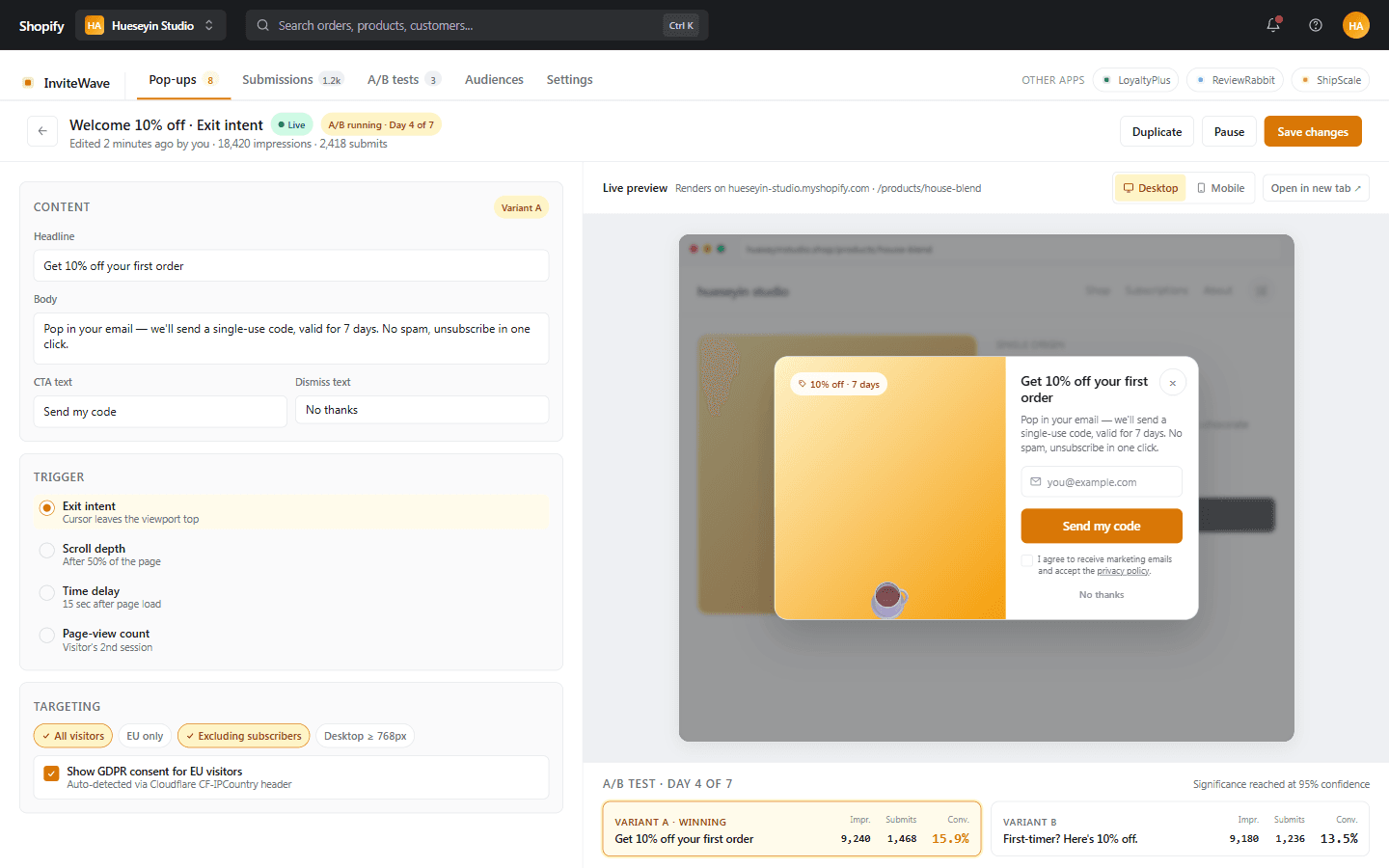This screenshot has height=868, width=1389.
Task: Tick the marketing emails consent checkbox
Action: 1027,560
